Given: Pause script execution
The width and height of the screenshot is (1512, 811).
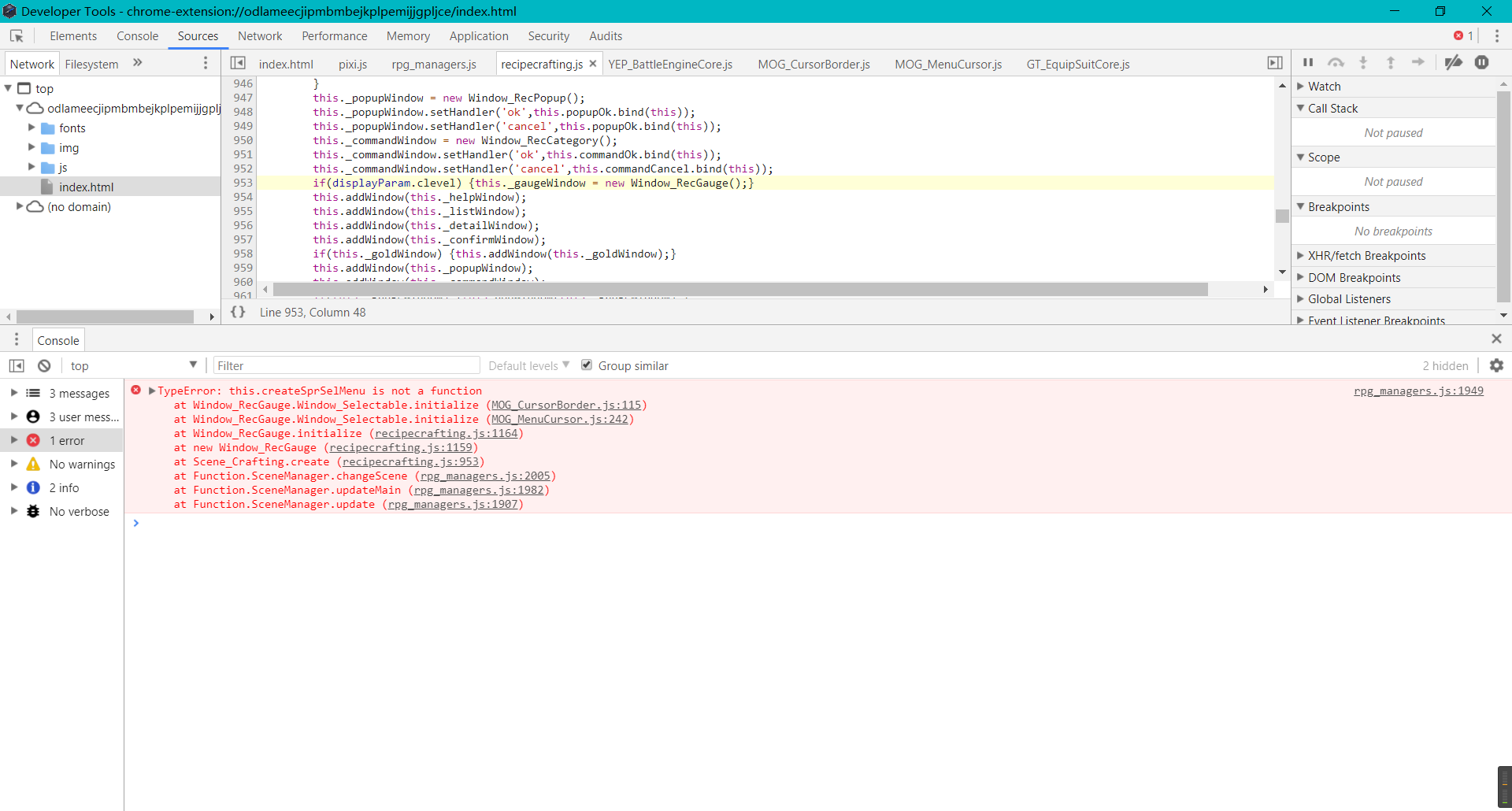Looking at the screenshot, I should [1308, 62].
